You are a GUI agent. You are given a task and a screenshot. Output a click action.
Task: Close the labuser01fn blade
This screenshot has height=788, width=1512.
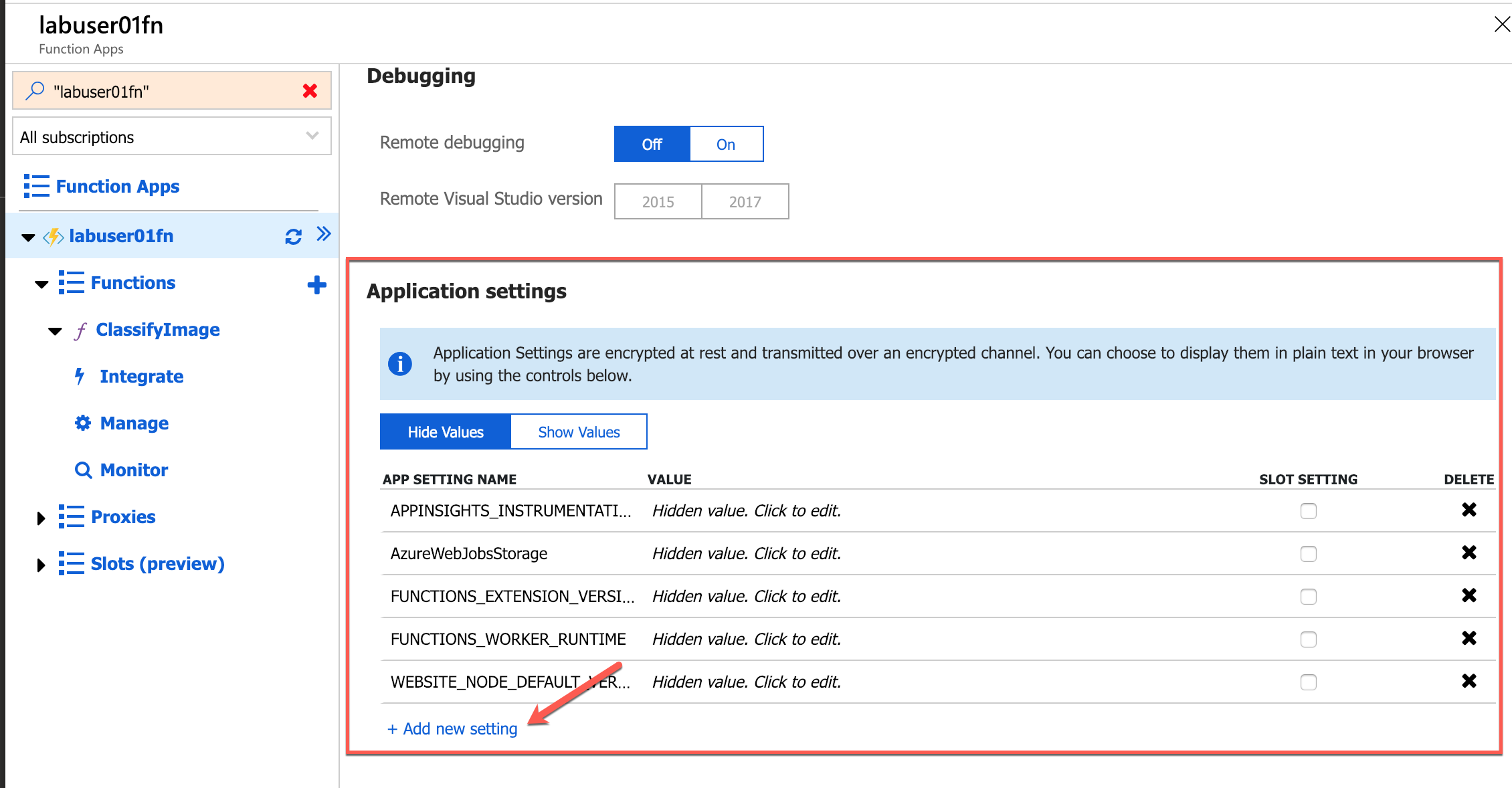(1502, 24)
